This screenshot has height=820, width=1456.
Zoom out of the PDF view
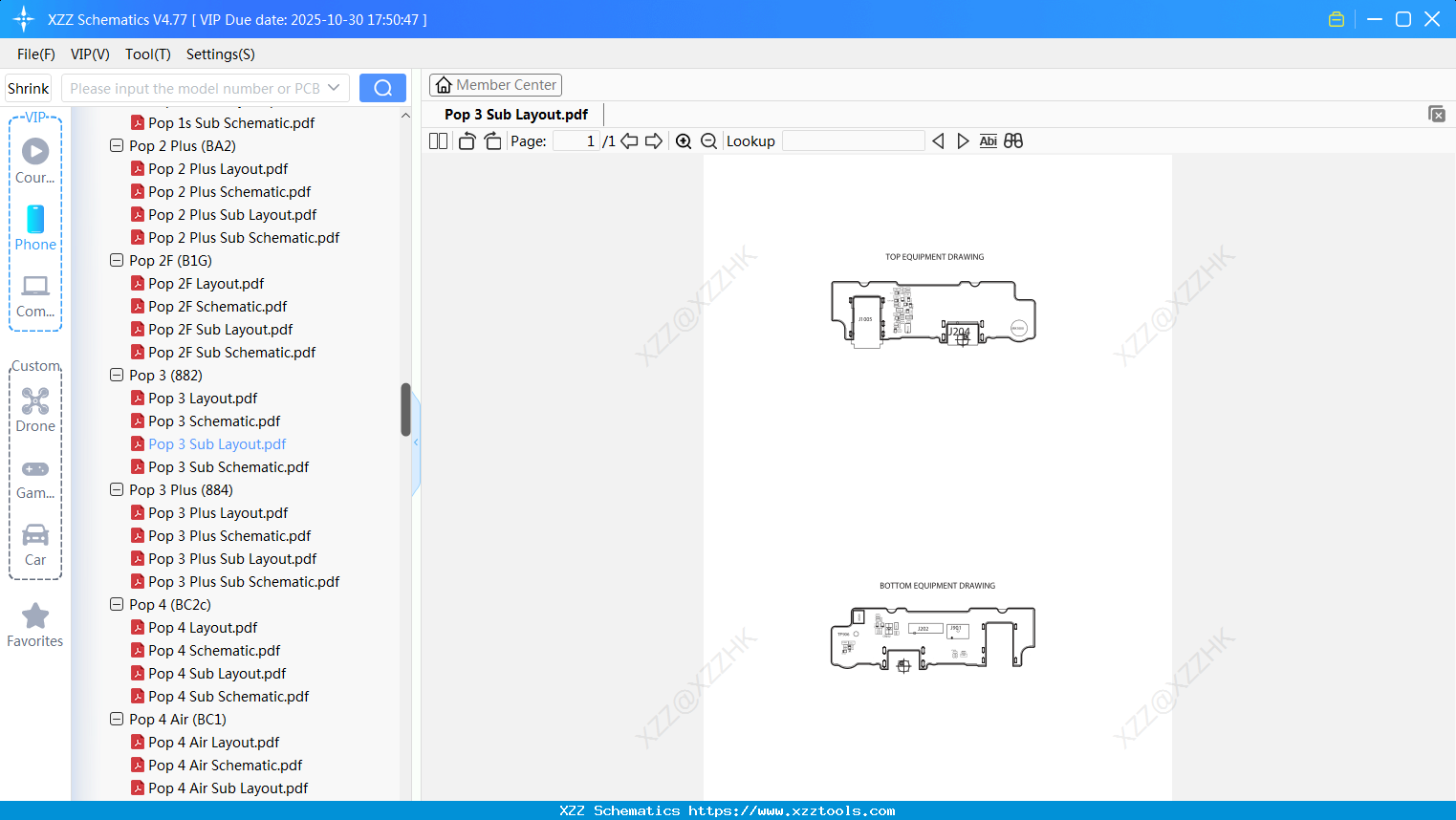pyautogui.click(x=708, y=140)
